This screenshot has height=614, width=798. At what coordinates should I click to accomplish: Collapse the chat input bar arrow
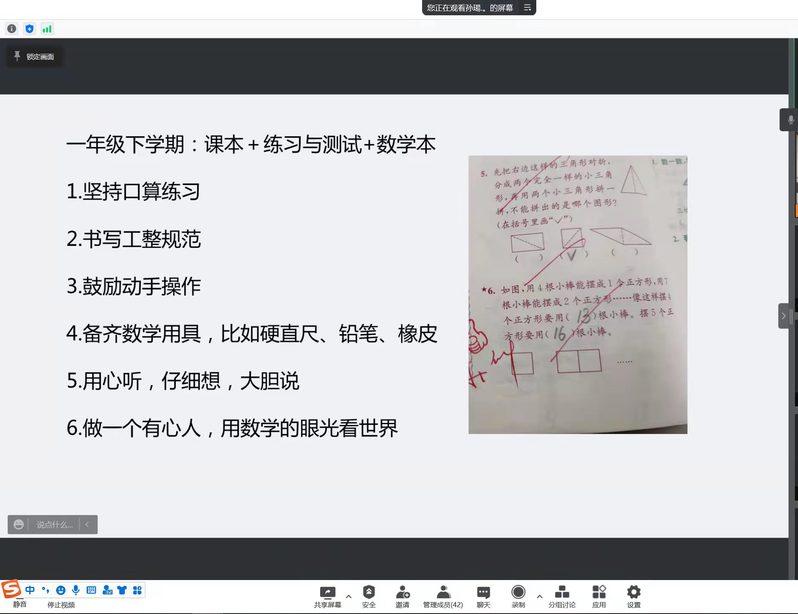click(88, 524)
